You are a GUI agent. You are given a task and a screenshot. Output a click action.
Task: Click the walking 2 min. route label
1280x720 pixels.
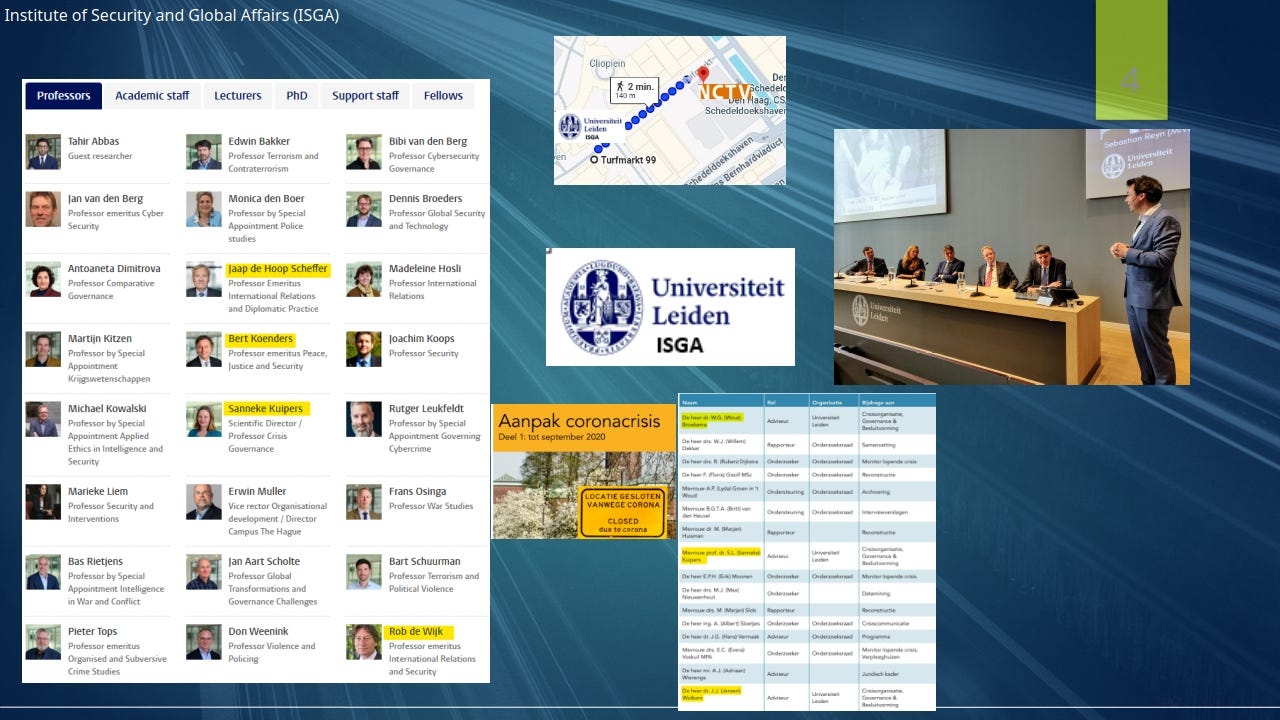634,91
